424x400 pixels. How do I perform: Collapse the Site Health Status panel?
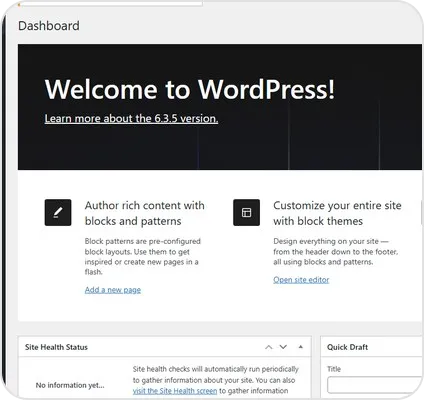pyautogui.click(x=301, y=347)
